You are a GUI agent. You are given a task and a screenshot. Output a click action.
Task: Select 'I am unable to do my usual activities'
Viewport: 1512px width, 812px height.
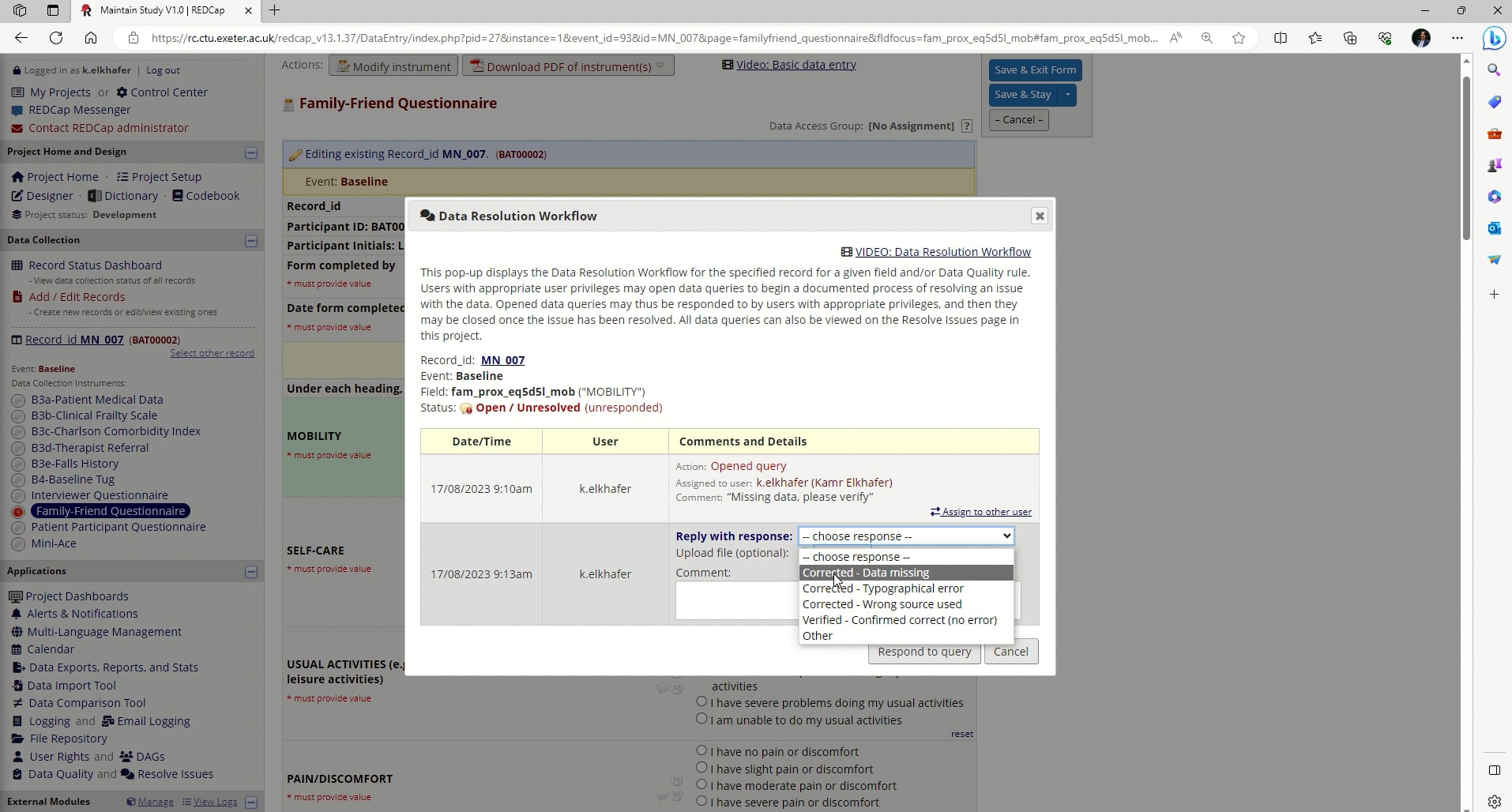point(701,719)
